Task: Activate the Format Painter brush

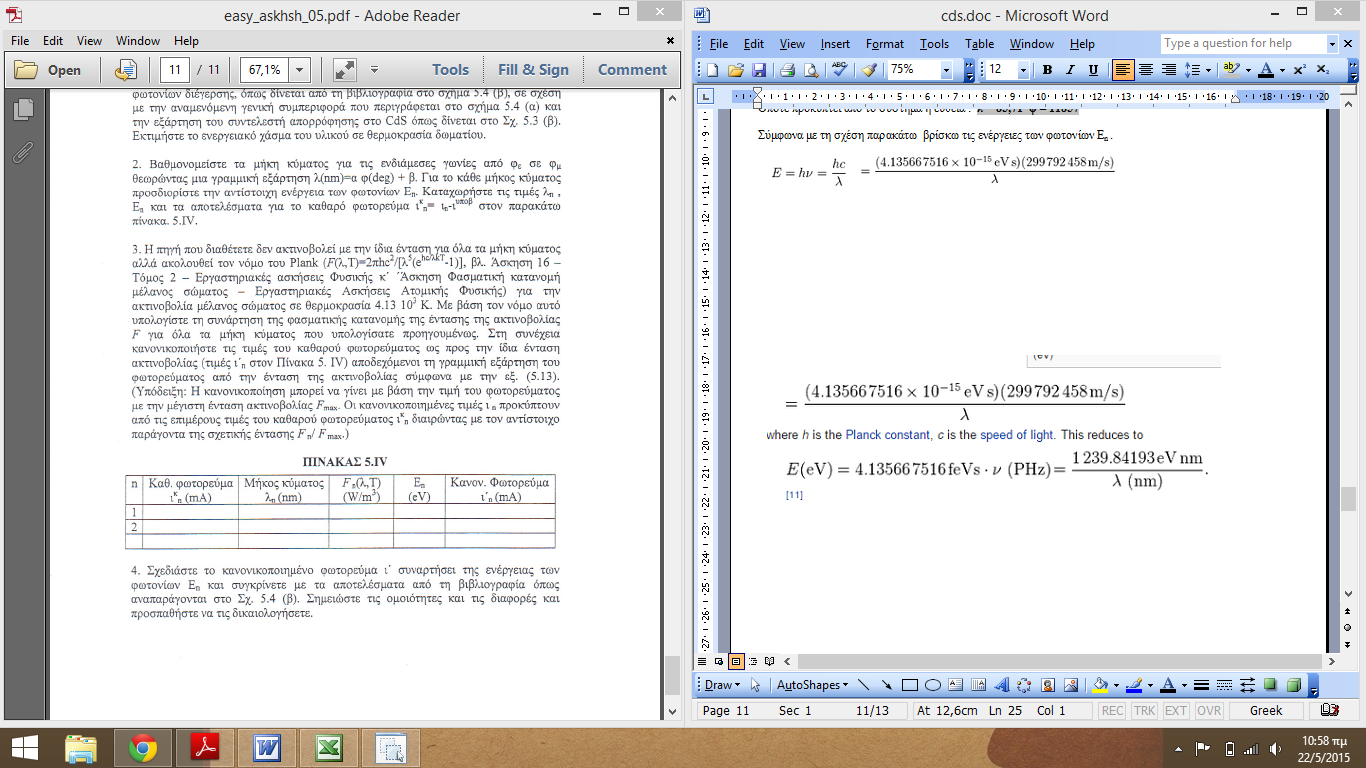Action: point(870,70)
